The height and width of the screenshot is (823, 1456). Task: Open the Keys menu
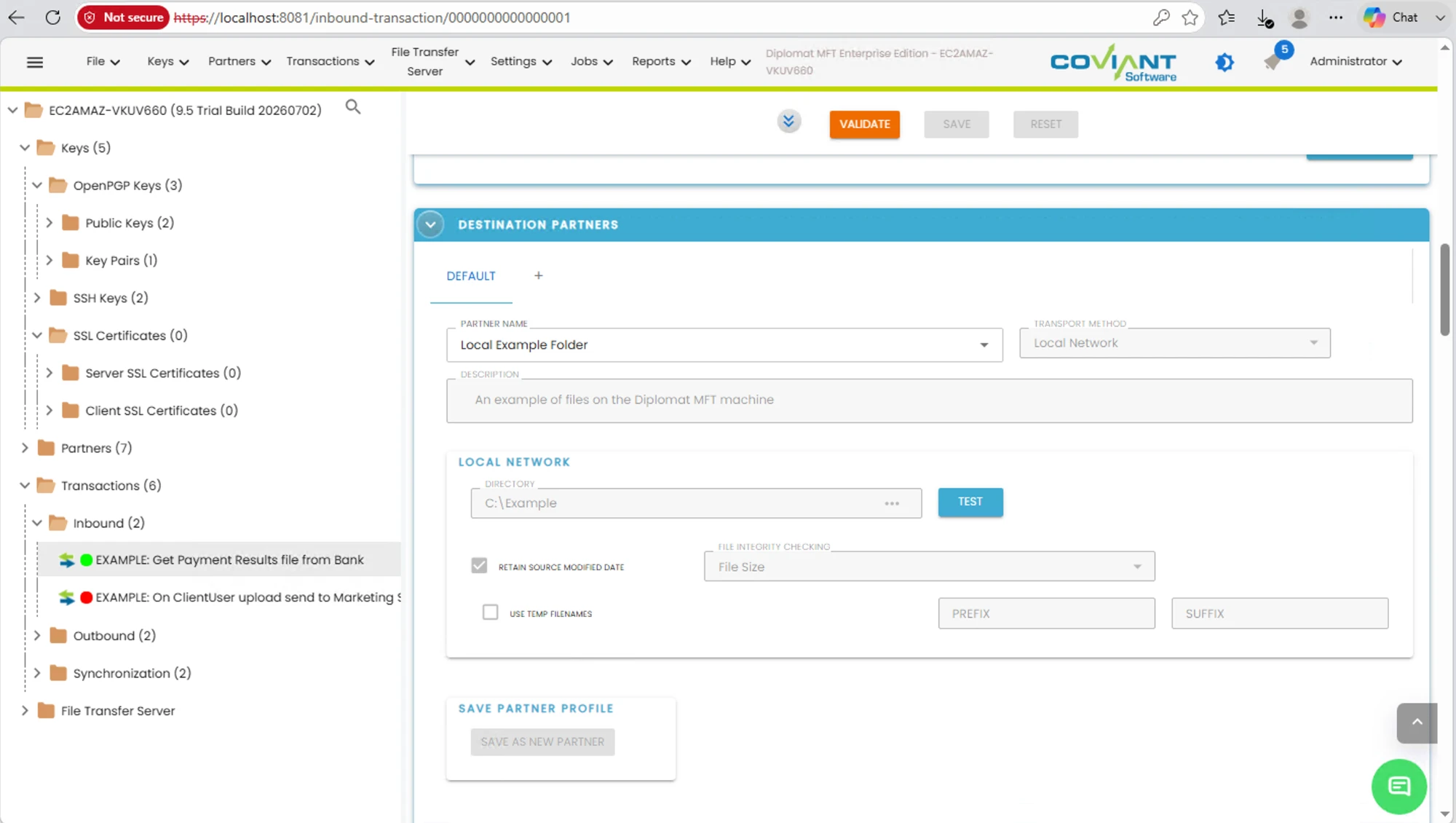point(167,62)
